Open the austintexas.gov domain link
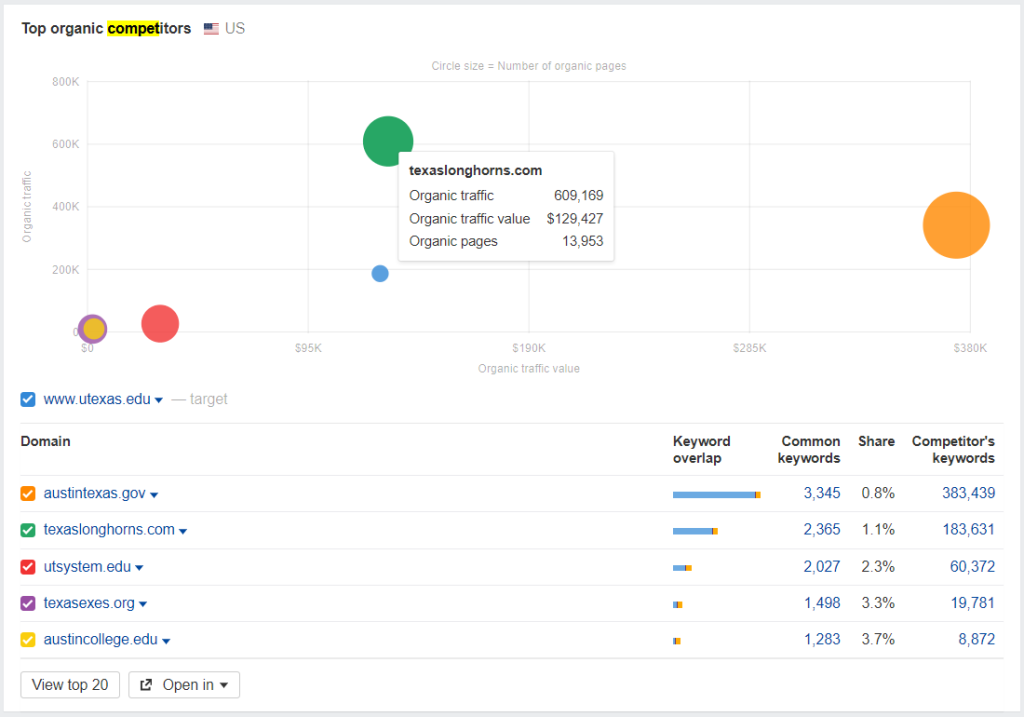This screenshot has height=717, width=1024. pos(95,493)
